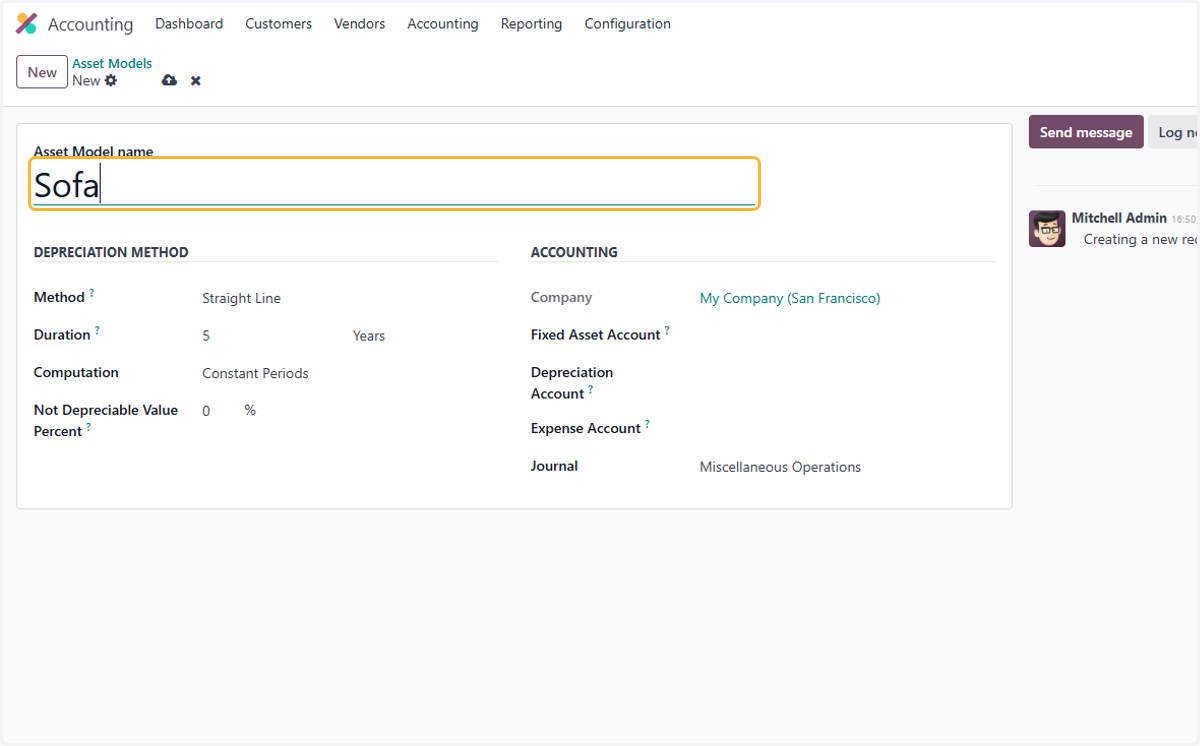Open the Expense Account selection field
The width and height of the screenshot is (1200, 746).
[847, 429]
